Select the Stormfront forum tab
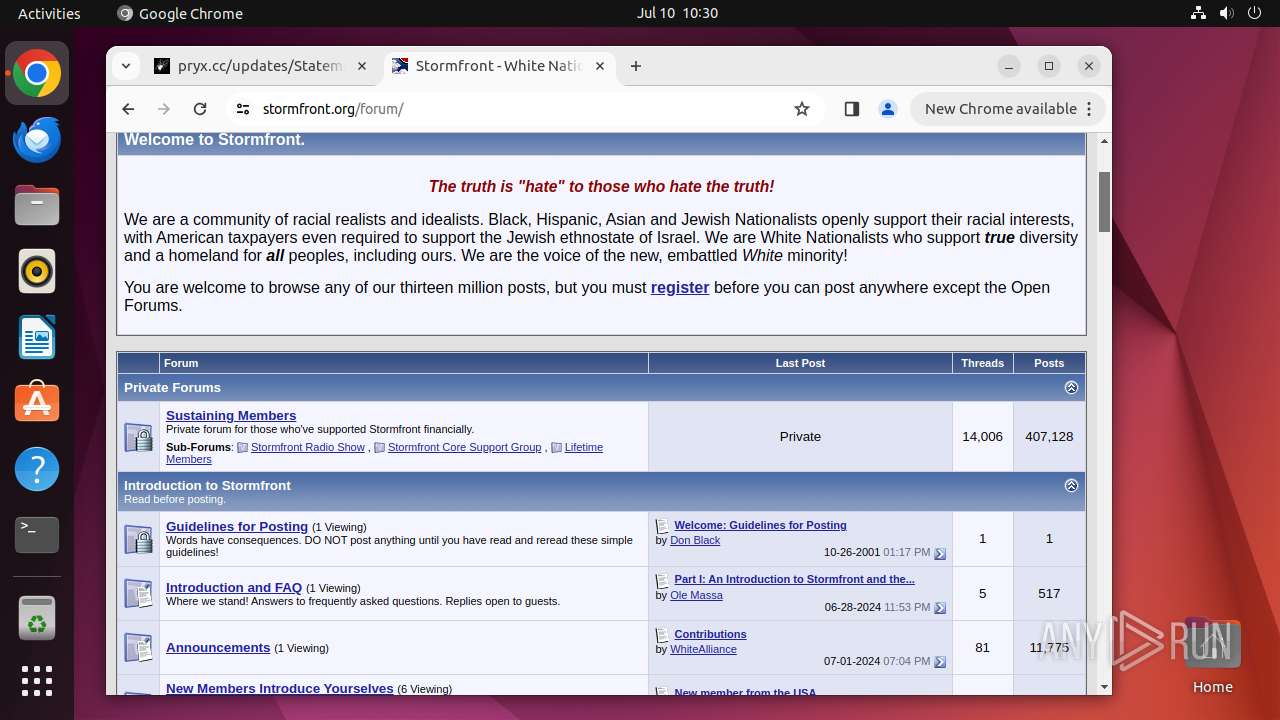 point(499,66)
